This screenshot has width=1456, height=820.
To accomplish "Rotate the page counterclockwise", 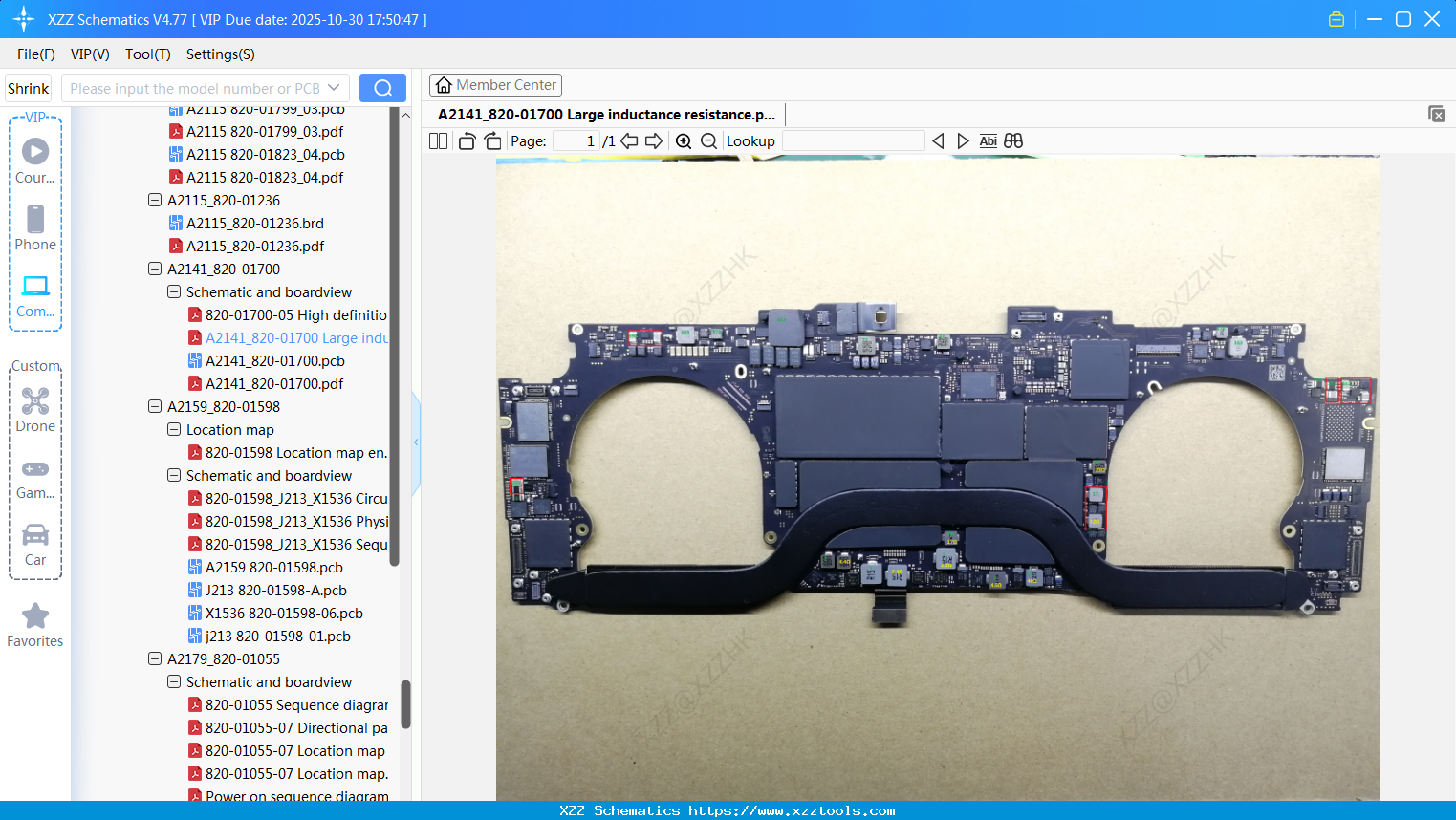I will point(467,141).
